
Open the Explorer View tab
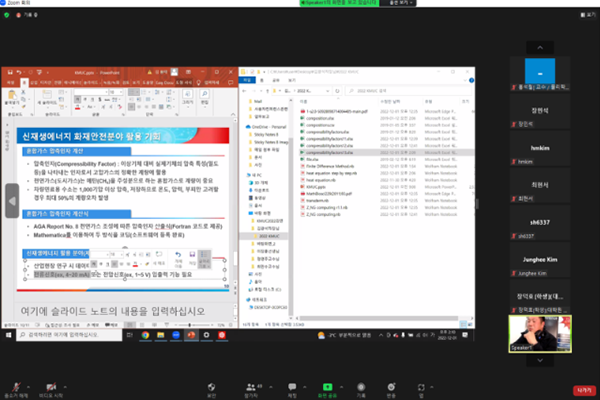point(292,80)
